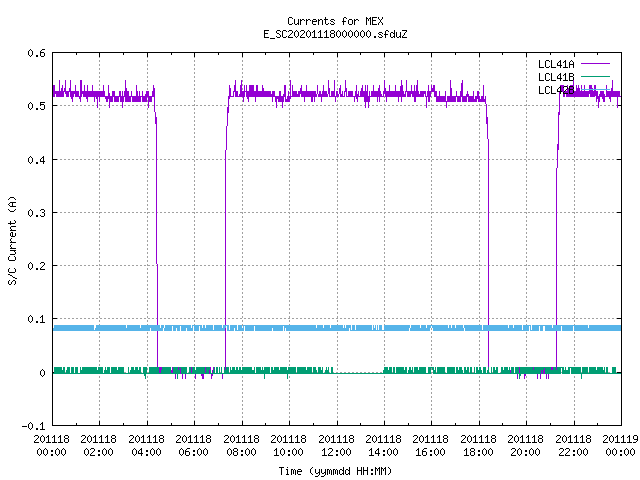This screenshot has width=640, height=480.
Task: Select the filename 'E_SC20201118000000.sfduZ' subtitle
Action: [335, 34]
